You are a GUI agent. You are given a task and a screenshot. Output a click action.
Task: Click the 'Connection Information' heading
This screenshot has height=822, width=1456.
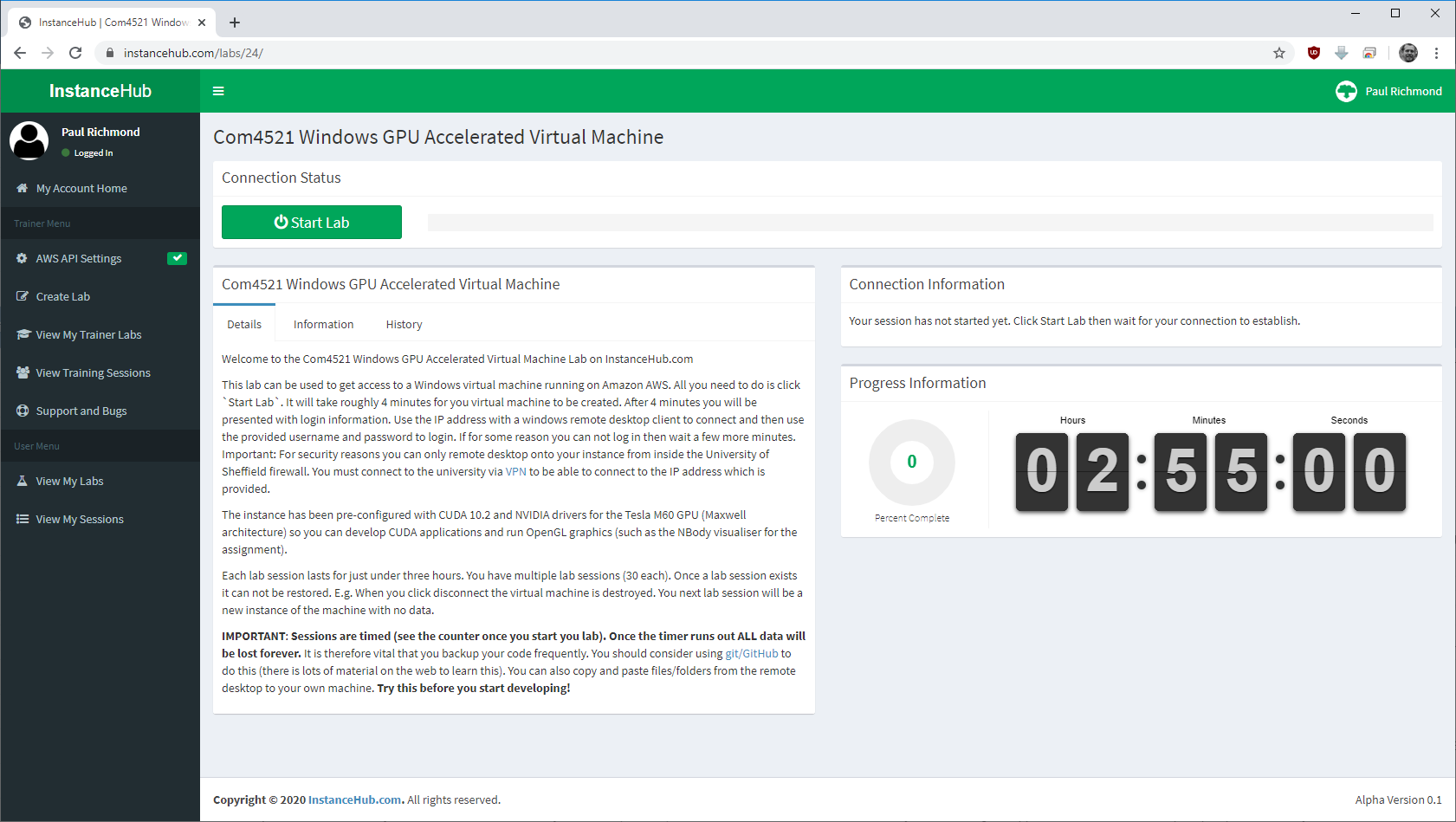[927, 284]
